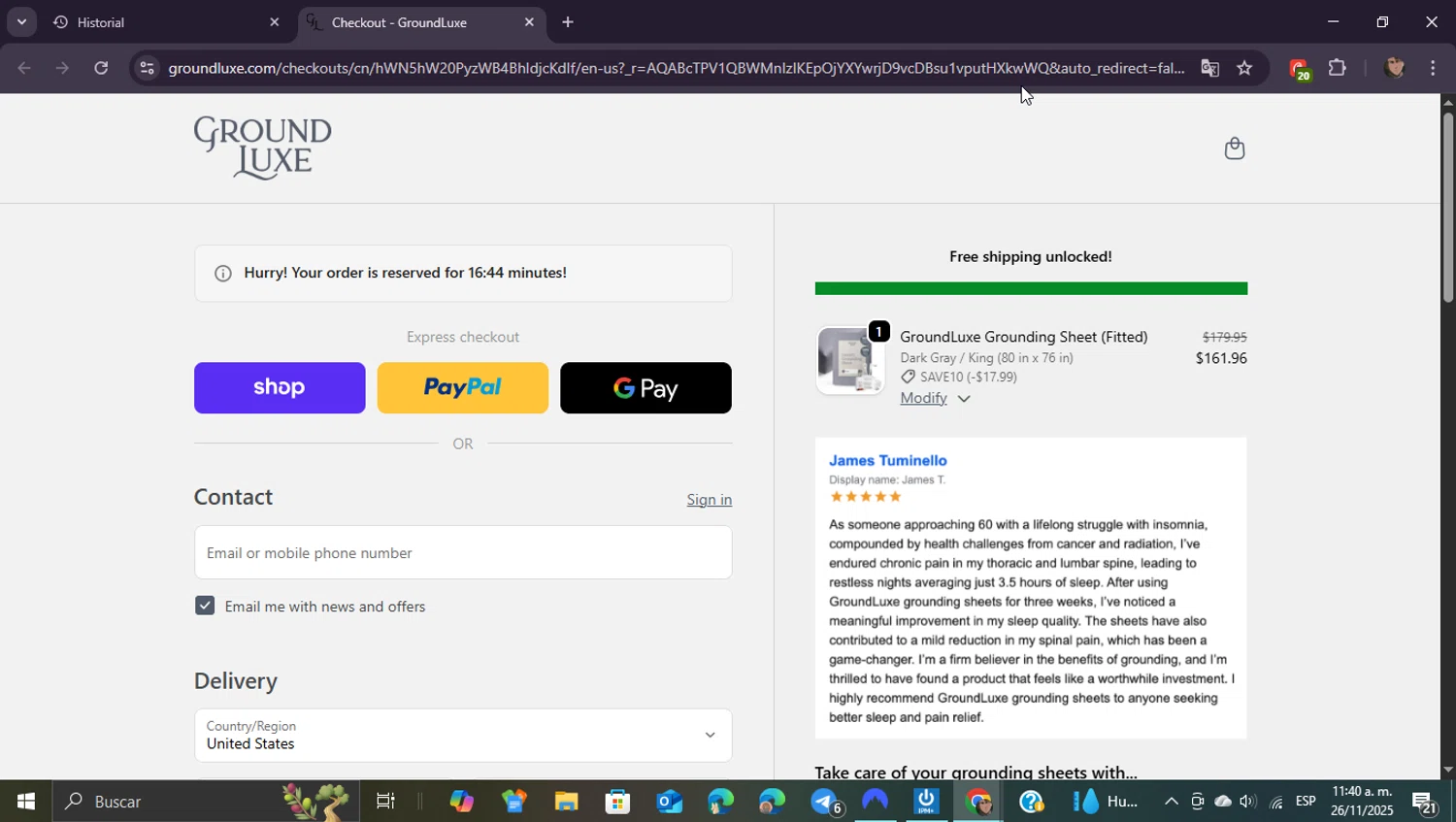
Task: Open the Chrome three-dot menu
Action: click(x=1434, y=68)
